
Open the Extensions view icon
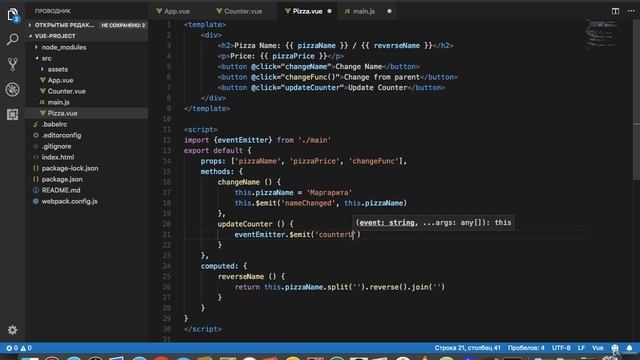(x=13, y=114)
